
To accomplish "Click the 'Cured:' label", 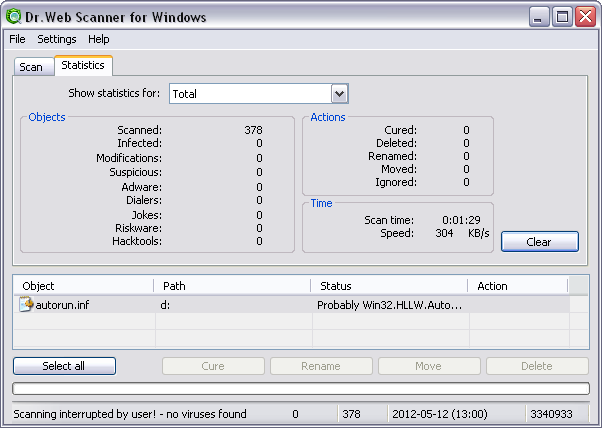I will coord(400,130).
